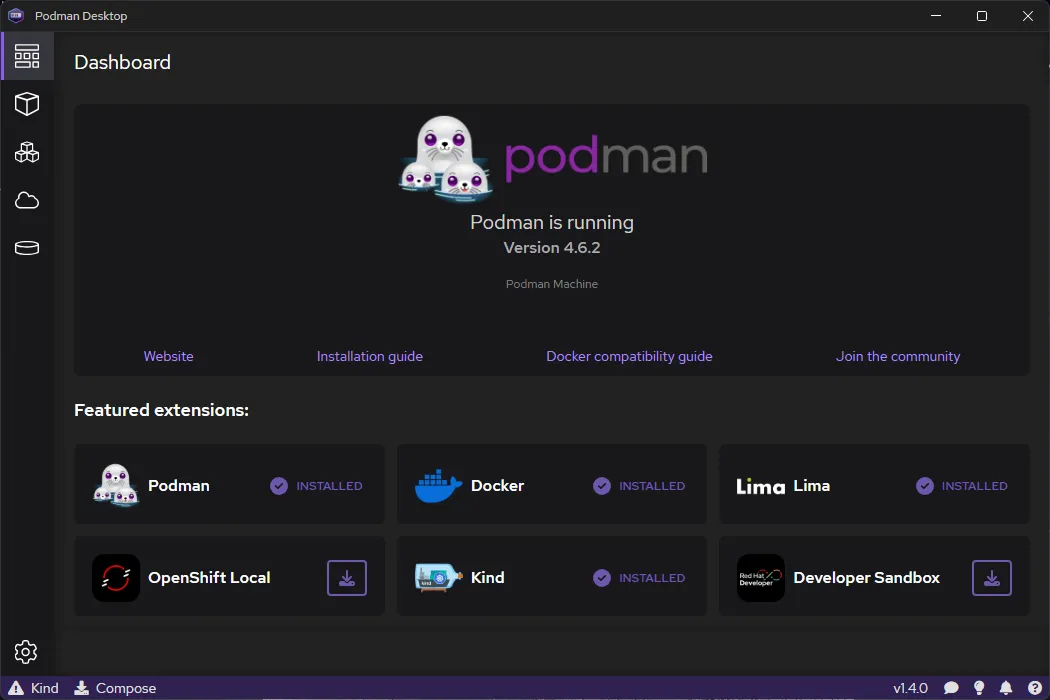Install the OpenShift Local extension
The width and height of the screenshot is (1050, 700).
tap(347, 577)
